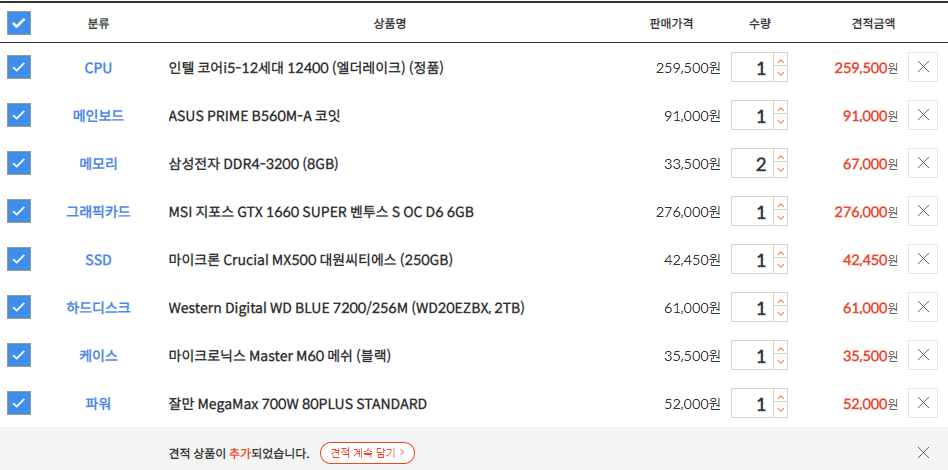Remove the Master M60 case item
The height and width of the screenshot is (470, 948).
pos(923,355)
